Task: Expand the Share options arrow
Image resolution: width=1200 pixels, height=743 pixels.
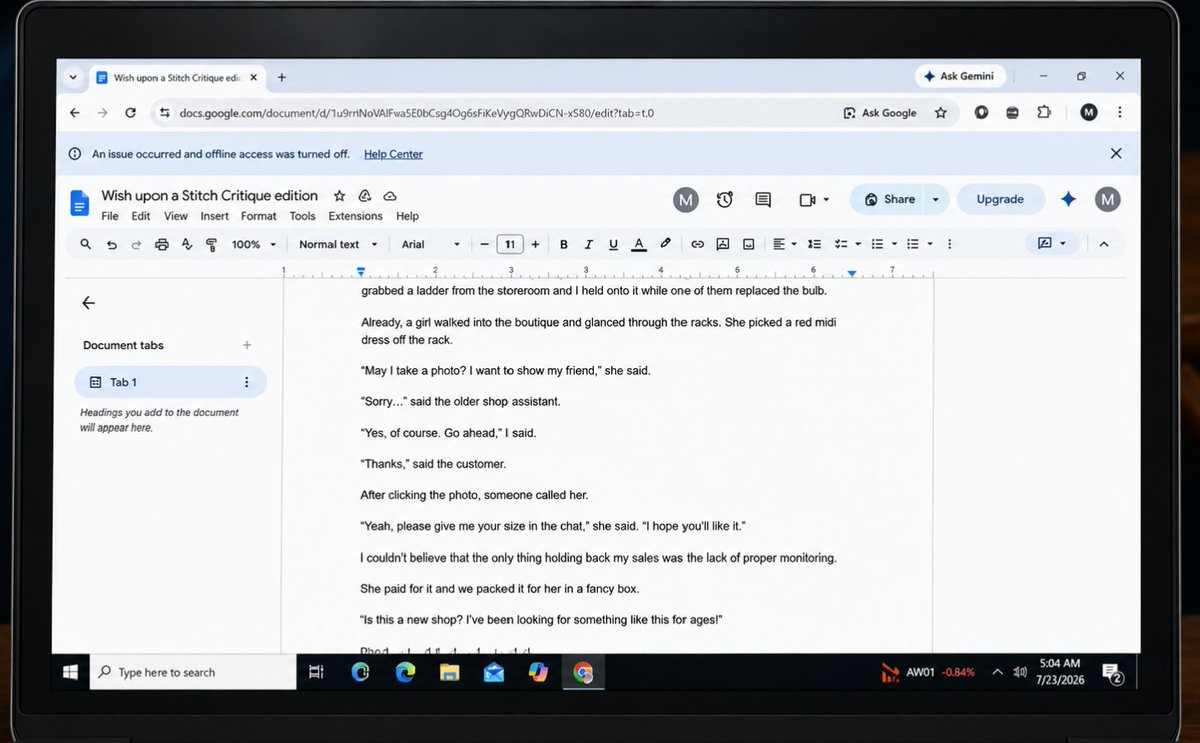Action: click(935, 200)
